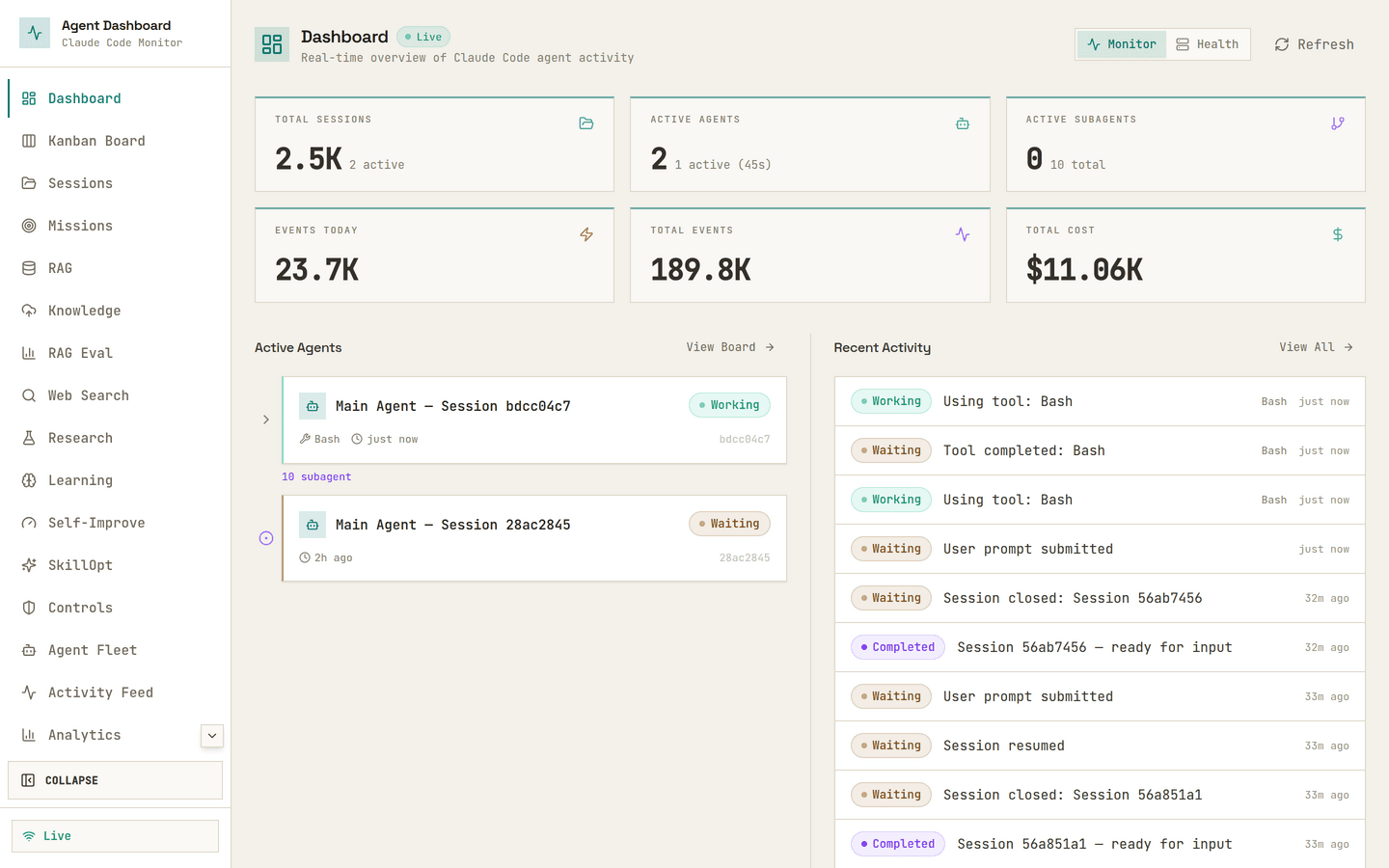Click the Kanban Board sidebar icon
Viewport: 1389px width, 868px height.
coord(29,141)
